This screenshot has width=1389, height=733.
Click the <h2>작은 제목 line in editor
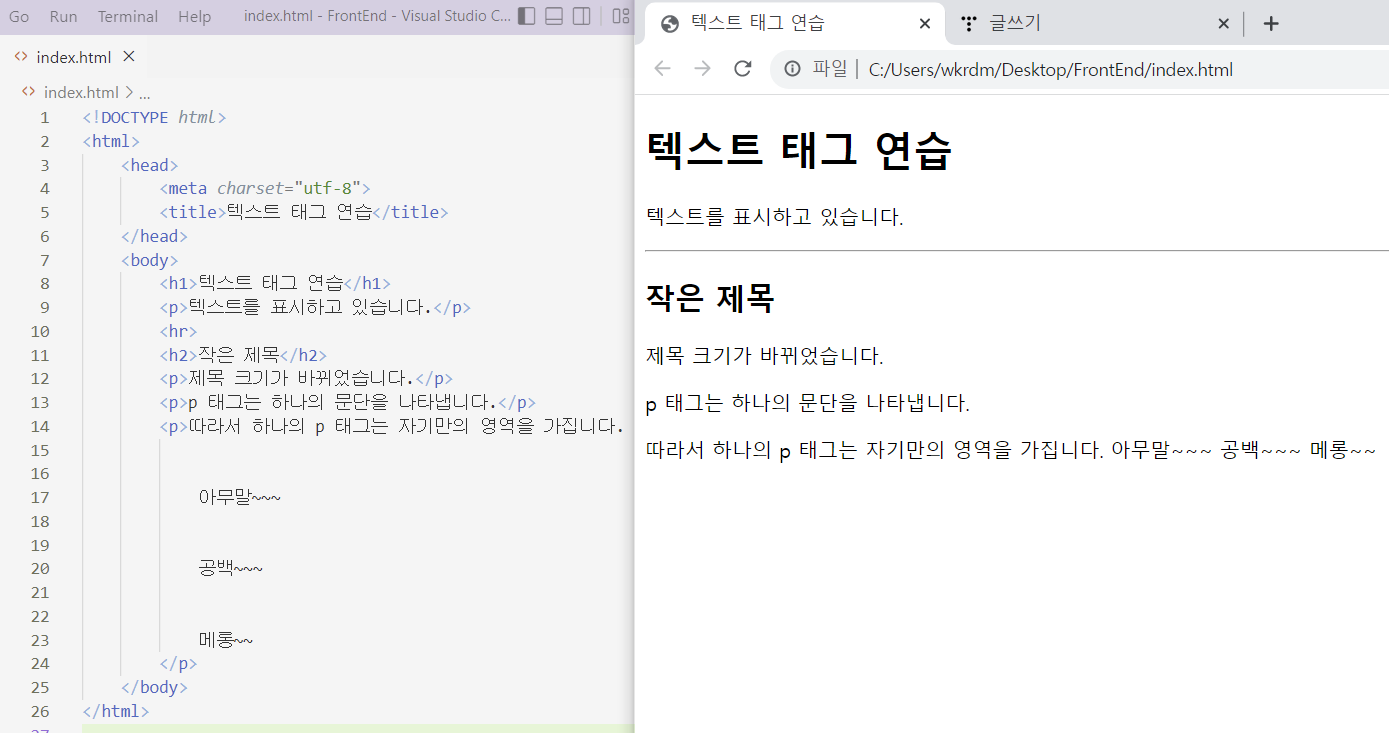coord(243,355)
